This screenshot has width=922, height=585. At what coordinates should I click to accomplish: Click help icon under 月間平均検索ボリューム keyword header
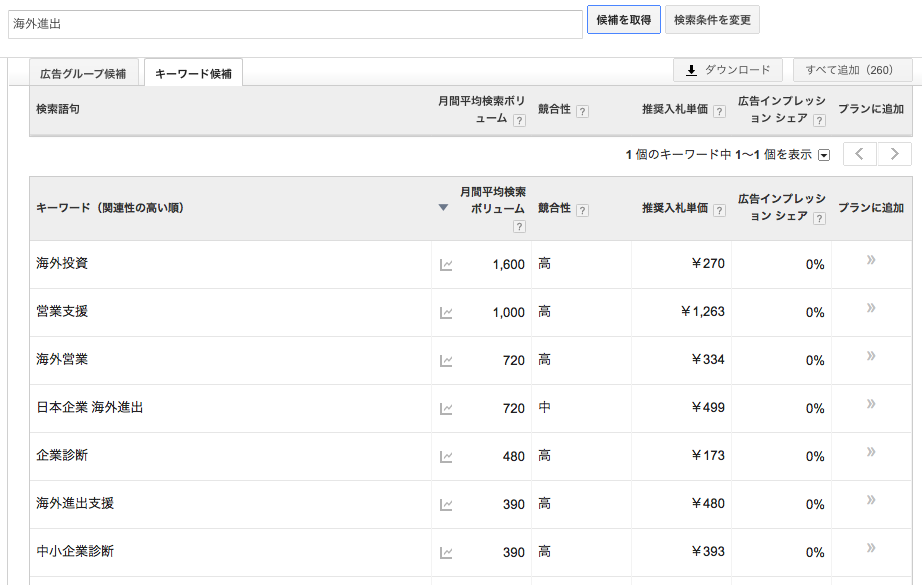(x=519, y=226)
